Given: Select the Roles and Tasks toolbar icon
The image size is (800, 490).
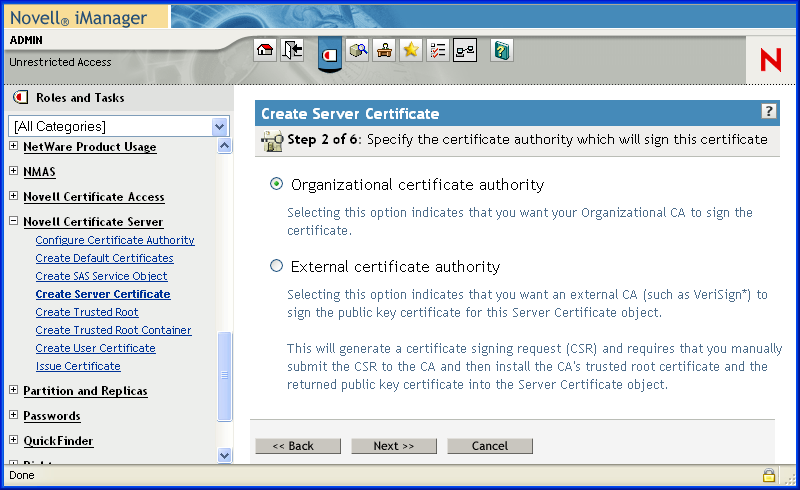Looking at the screenshot, I should (x=330, y=54).
